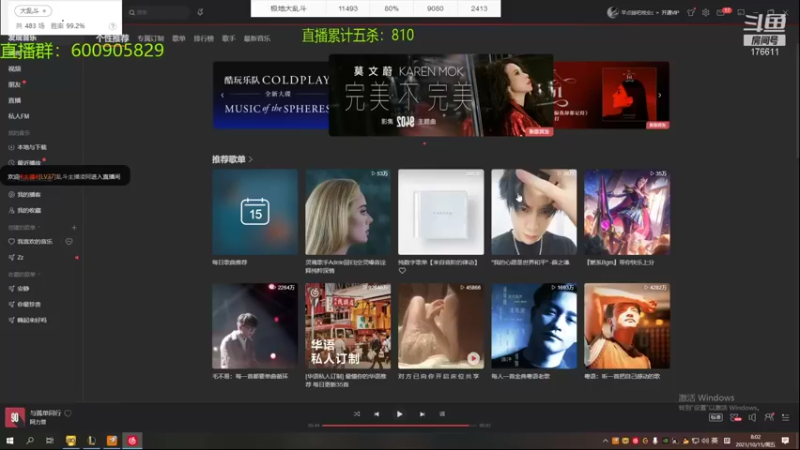Open the Karen Mok banner
800x450 pixels.
click(x=441, y=95)
